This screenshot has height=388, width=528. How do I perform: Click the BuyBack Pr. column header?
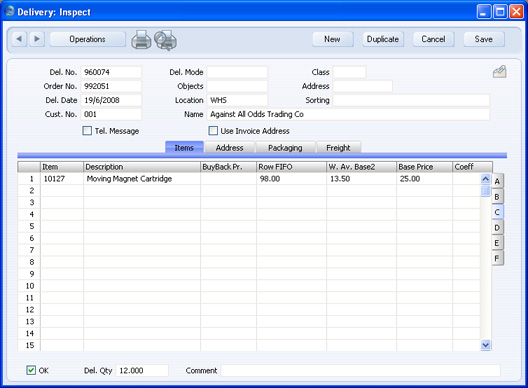[228, 167]
